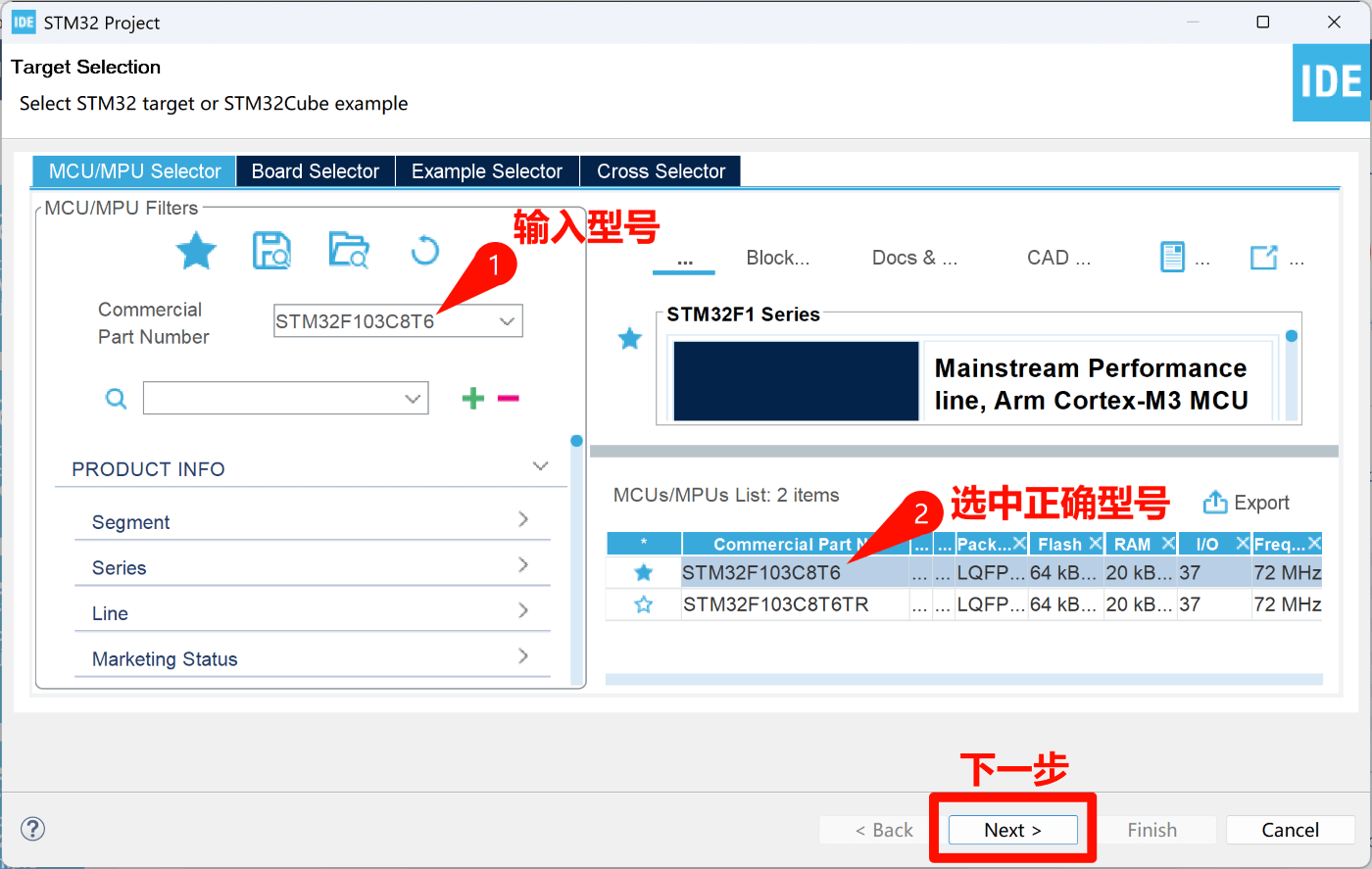The image size is (1372, 869).
Task: Open the datasheet document icon
Action: point(1172,258)
